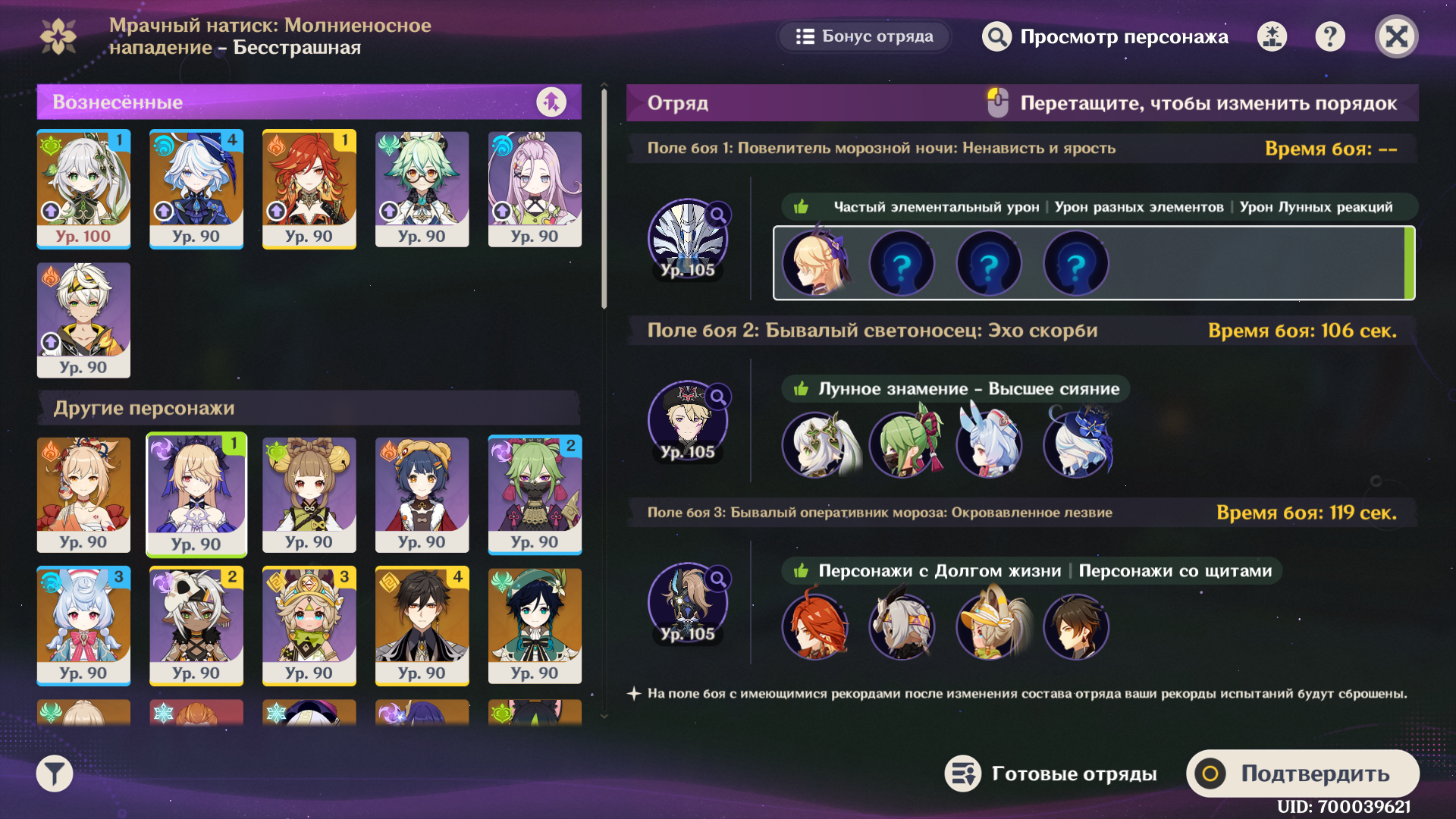Screen dimensions: 1456x819
Task: Inspect the Battlefield 3 boss portrait
Action: click(688, 603)
